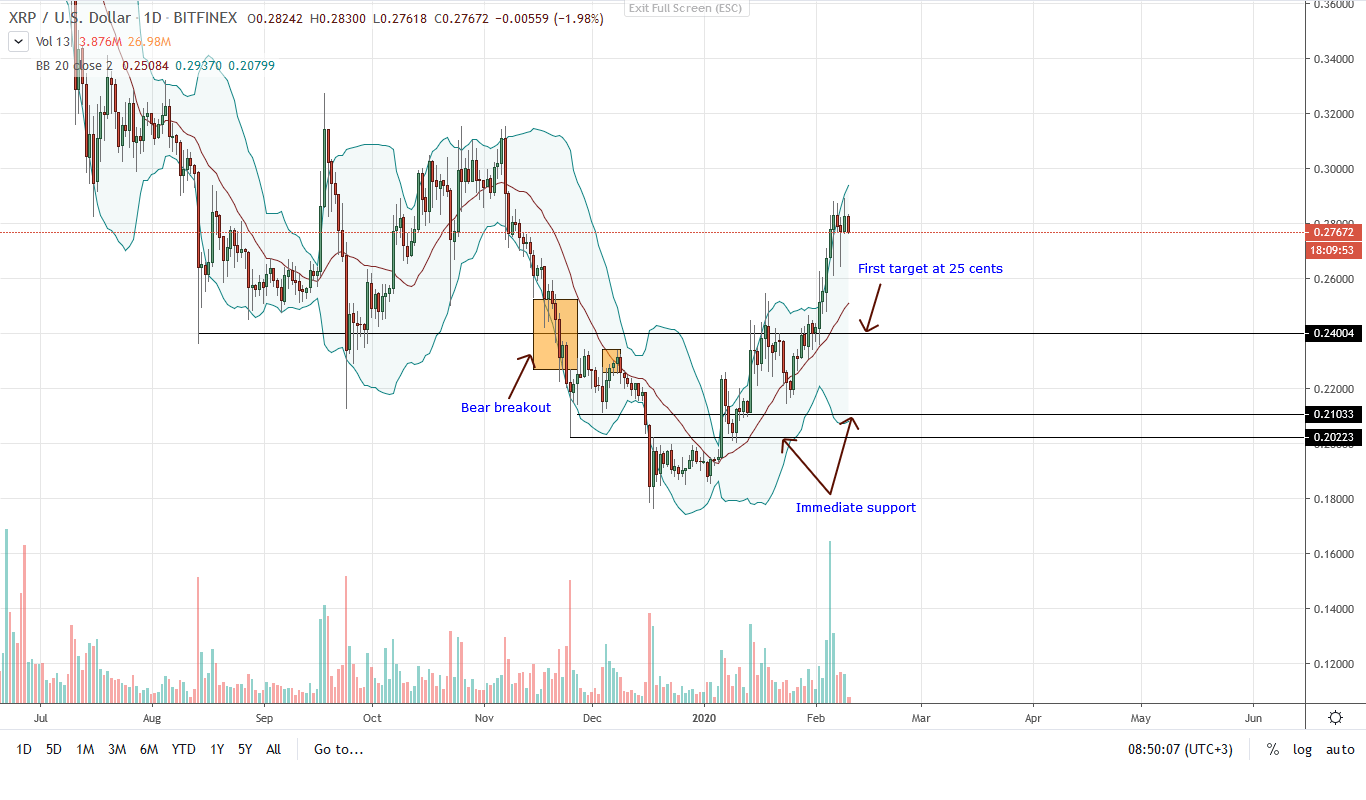
Task: Click the Feb label on time axis
Action: pos(816,718)
